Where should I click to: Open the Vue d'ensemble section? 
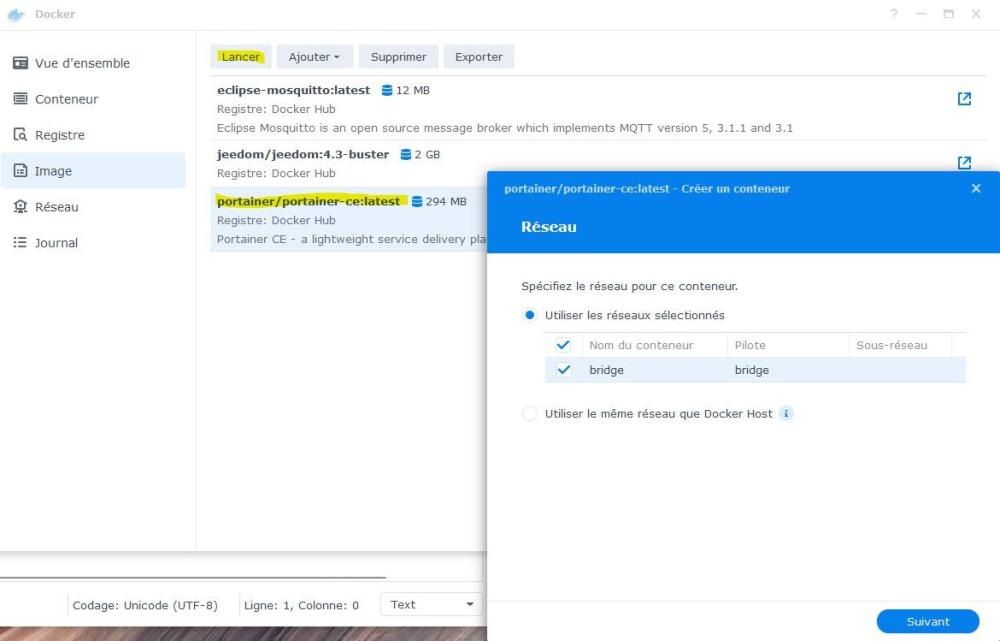pos(93,63)
